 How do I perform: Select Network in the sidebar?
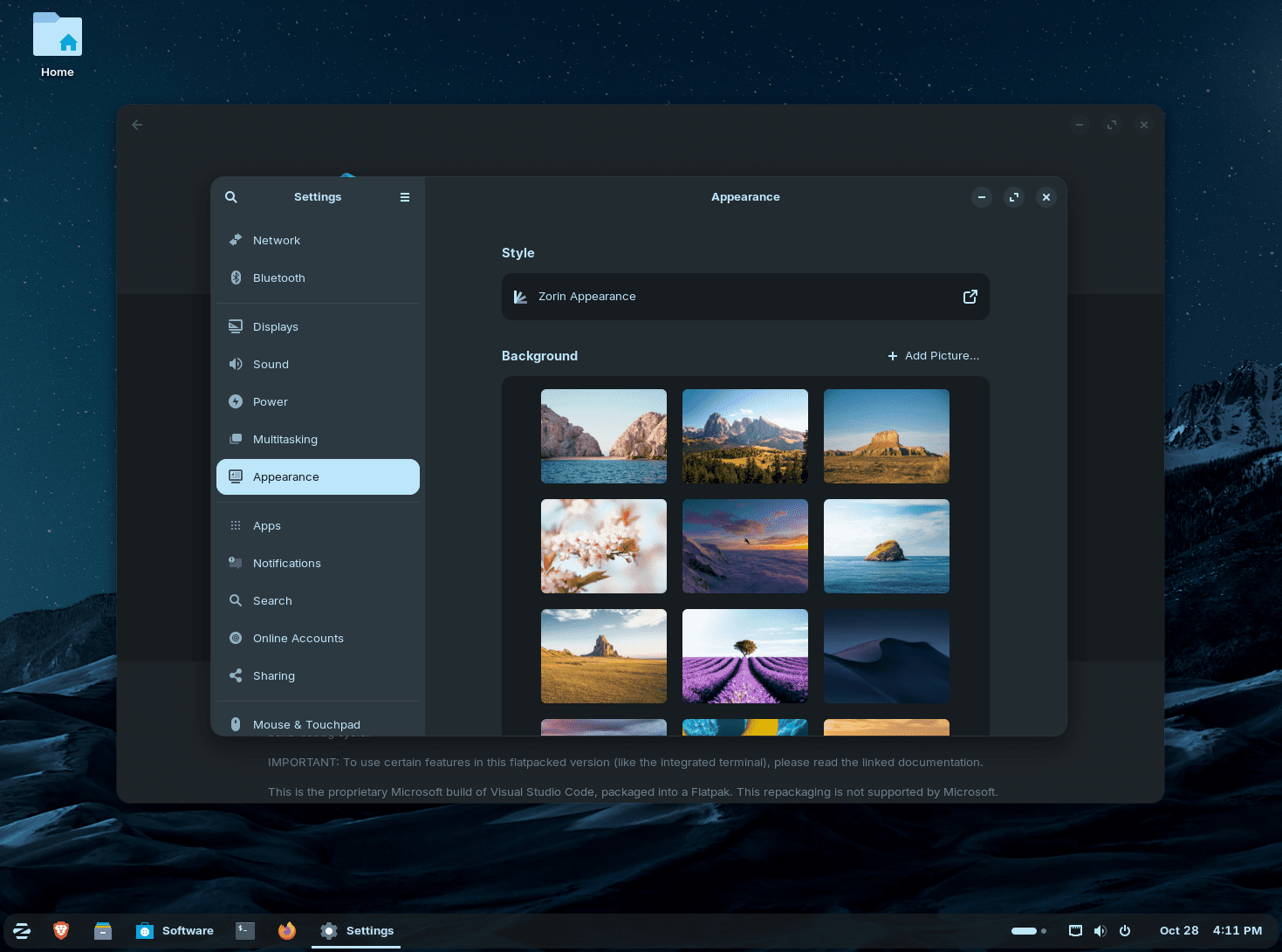276,240
